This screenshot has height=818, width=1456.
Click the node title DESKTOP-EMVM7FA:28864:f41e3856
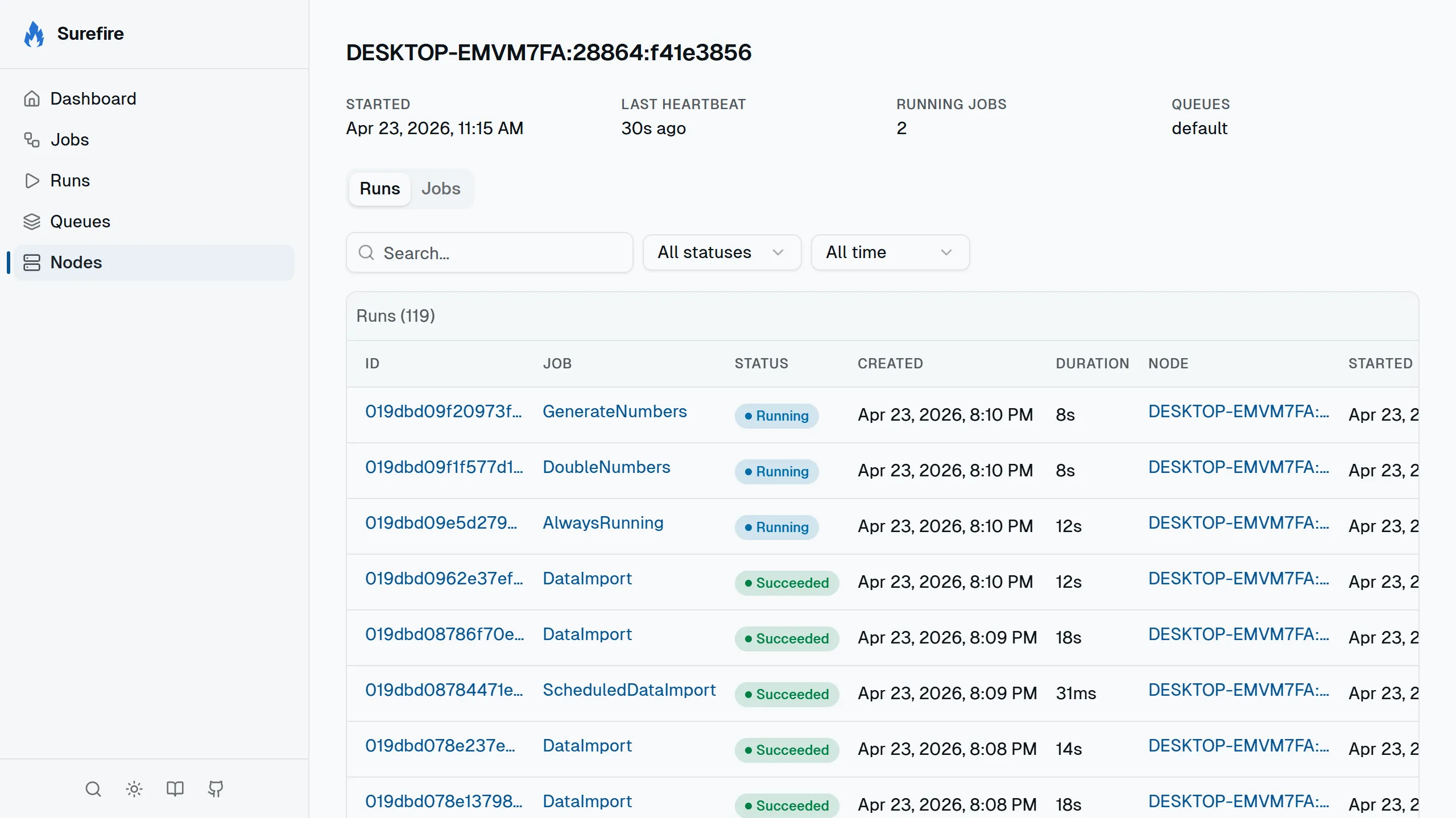pyautogui.click(x=549, y=53)
